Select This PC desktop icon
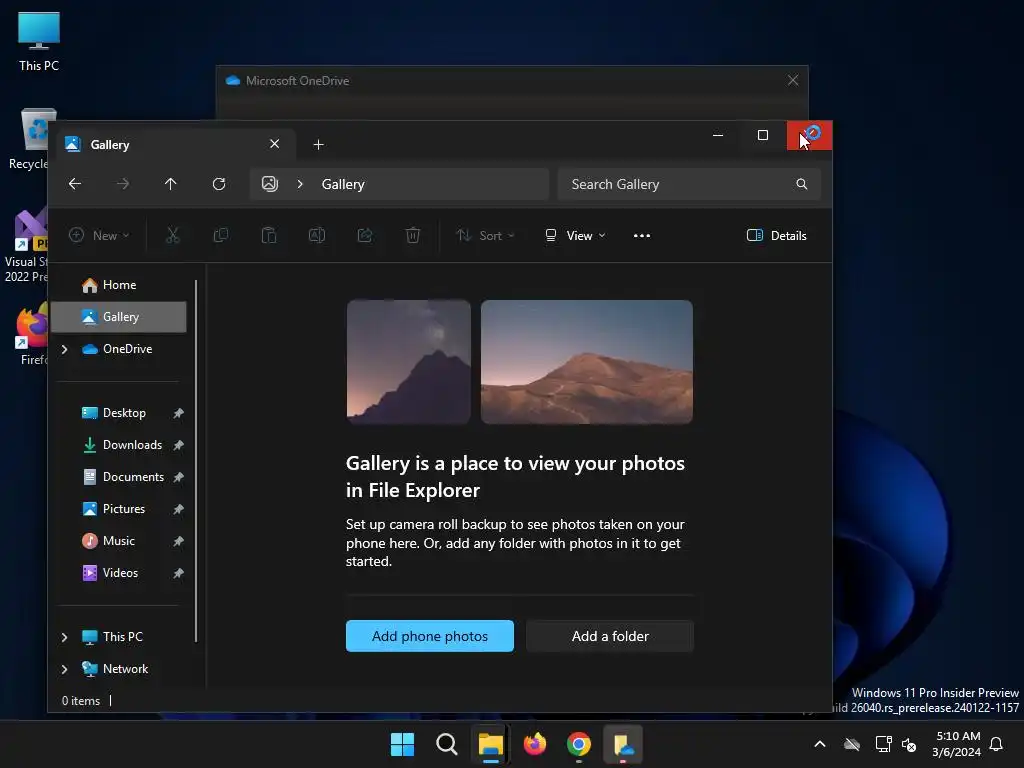This screenshot has height=768, width=1024. (39, 42)
